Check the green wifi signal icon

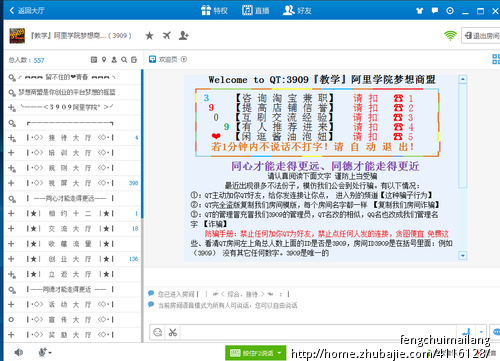click(450, 35)
